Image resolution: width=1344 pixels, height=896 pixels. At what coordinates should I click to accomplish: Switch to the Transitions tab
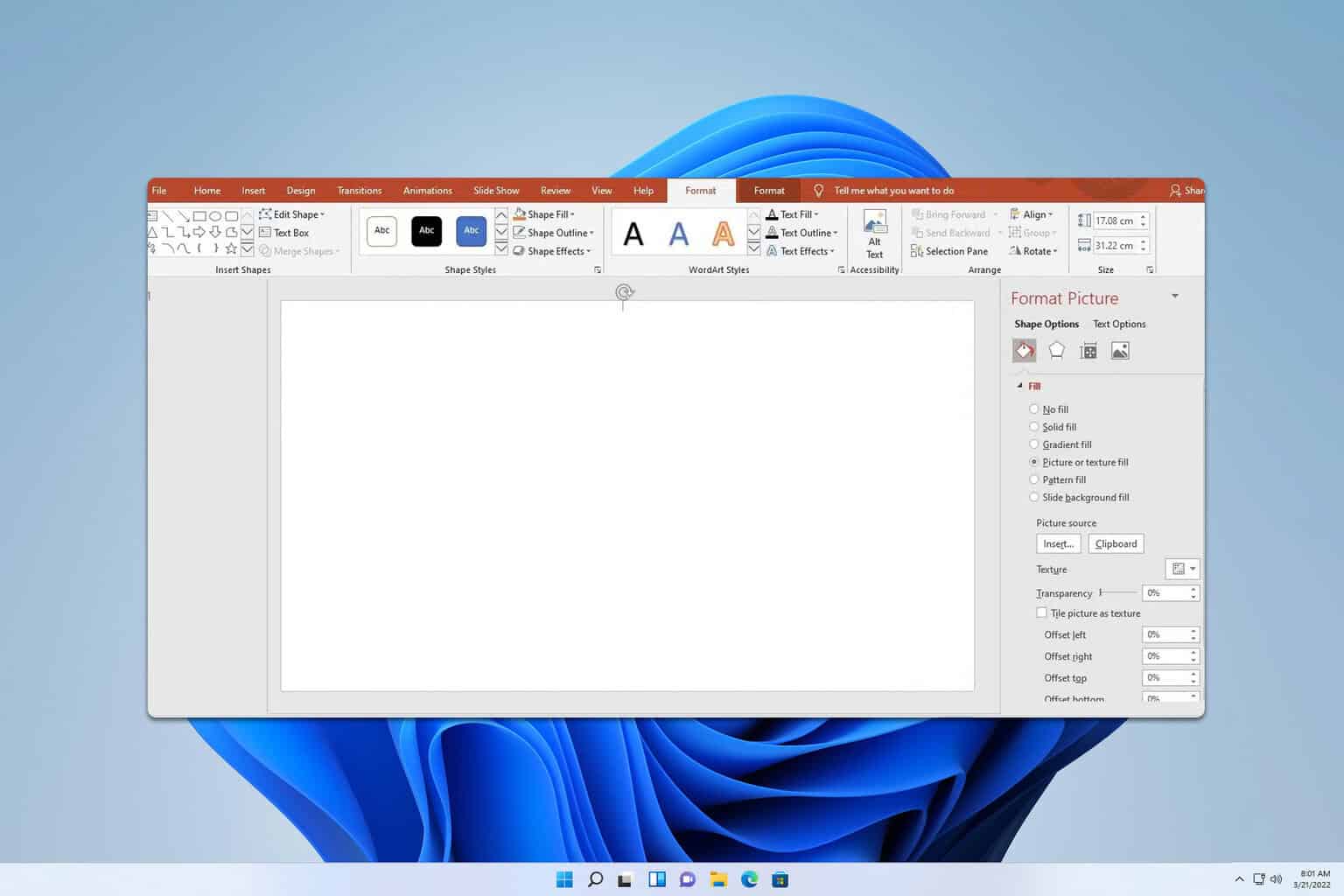coord(360,191)
